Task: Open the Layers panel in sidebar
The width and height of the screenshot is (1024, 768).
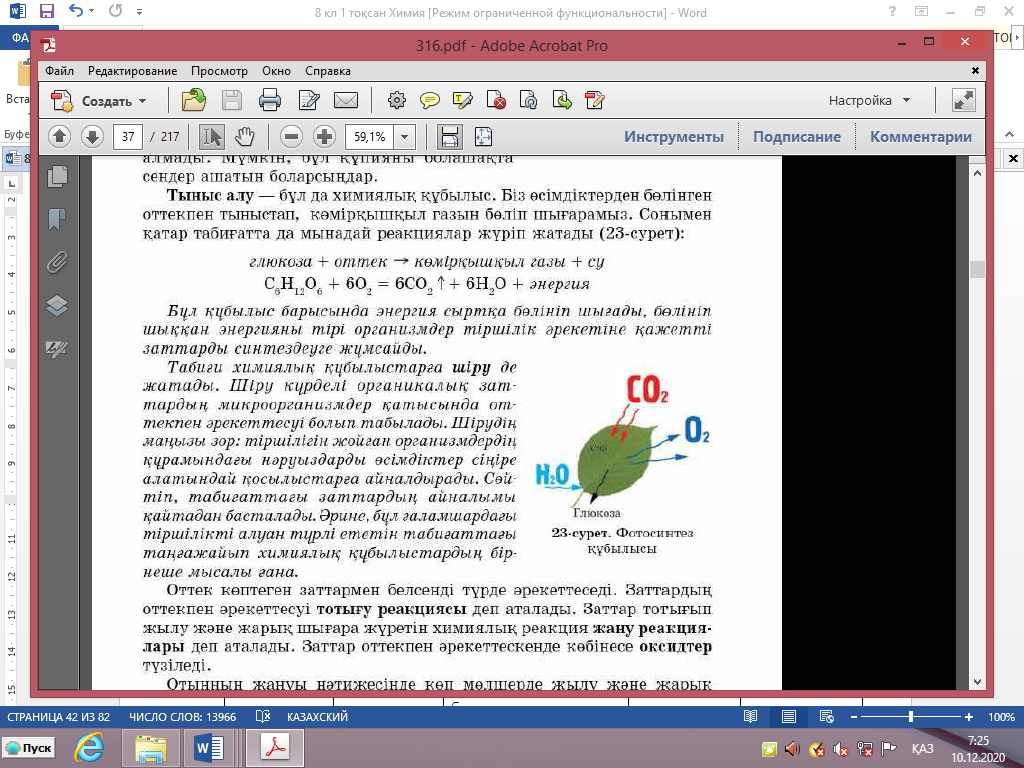Action: 57,306
